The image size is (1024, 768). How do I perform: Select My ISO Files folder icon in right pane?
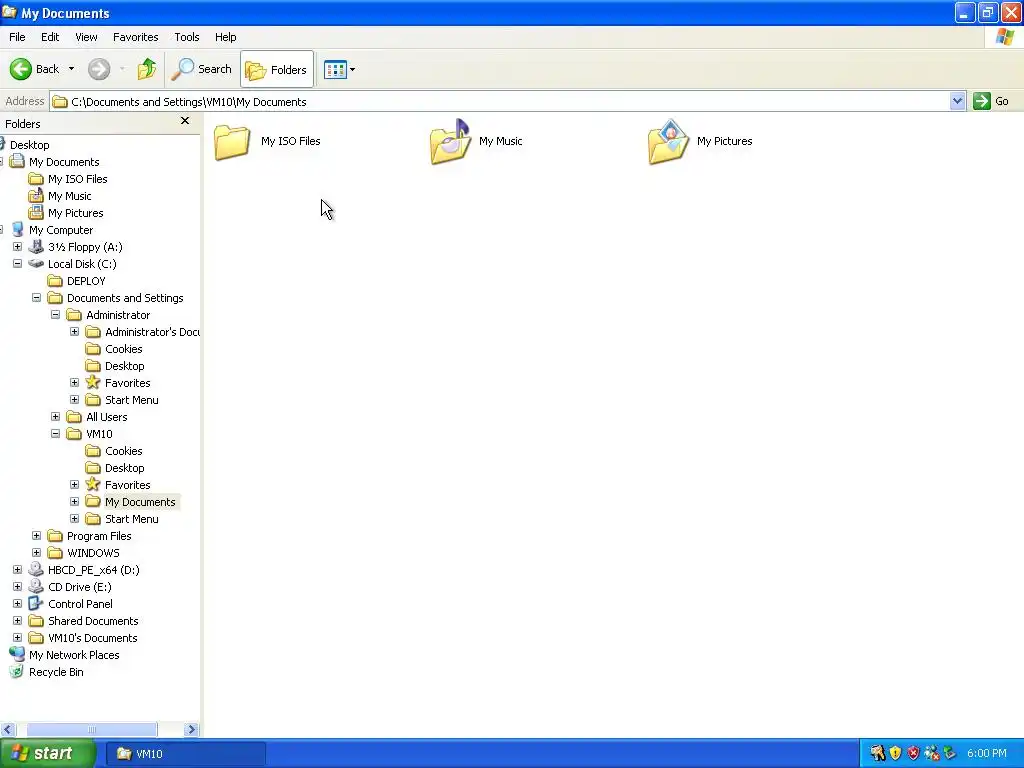coord(232,142)
